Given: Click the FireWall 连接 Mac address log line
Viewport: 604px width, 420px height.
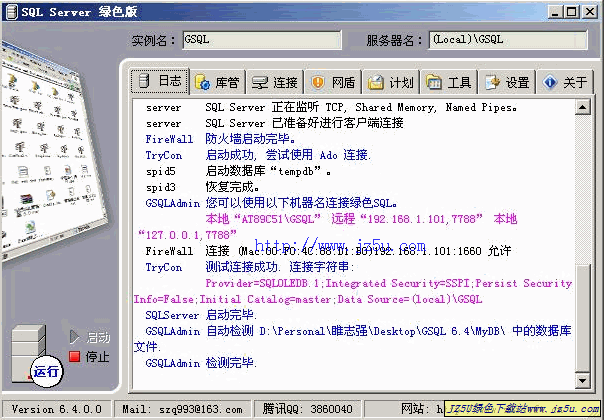Looking at the screenshot, I should coord(328,251).
